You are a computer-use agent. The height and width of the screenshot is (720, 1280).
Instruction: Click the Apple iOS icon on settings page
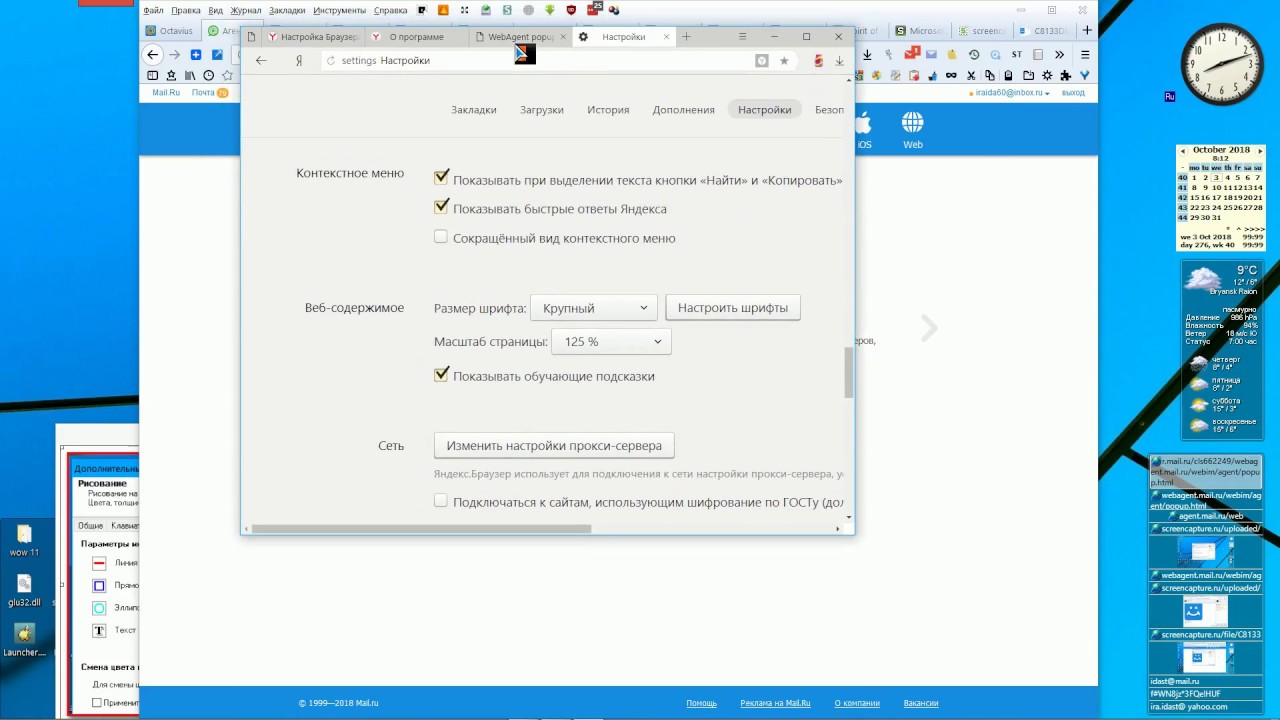862,122
